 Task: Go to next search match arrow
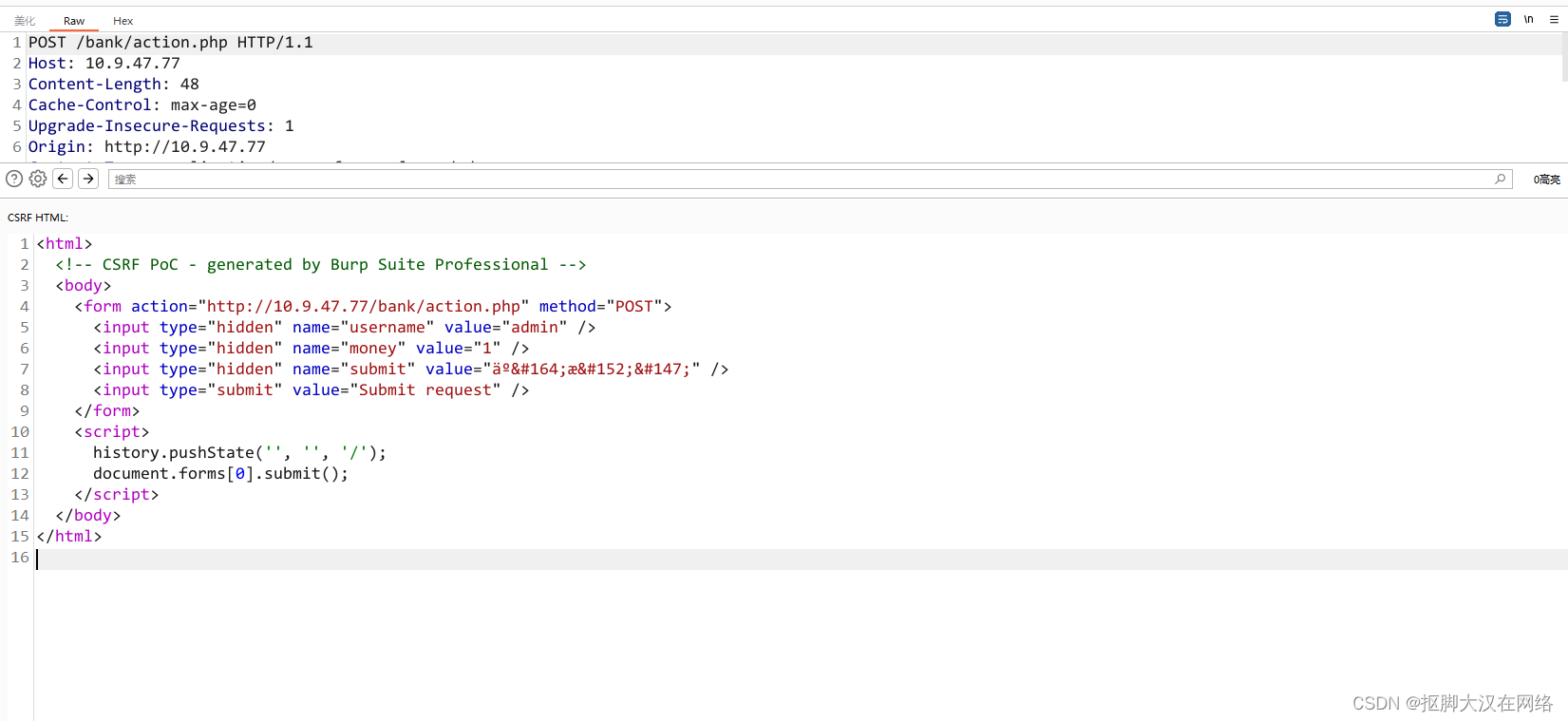[x=88, y=179]
